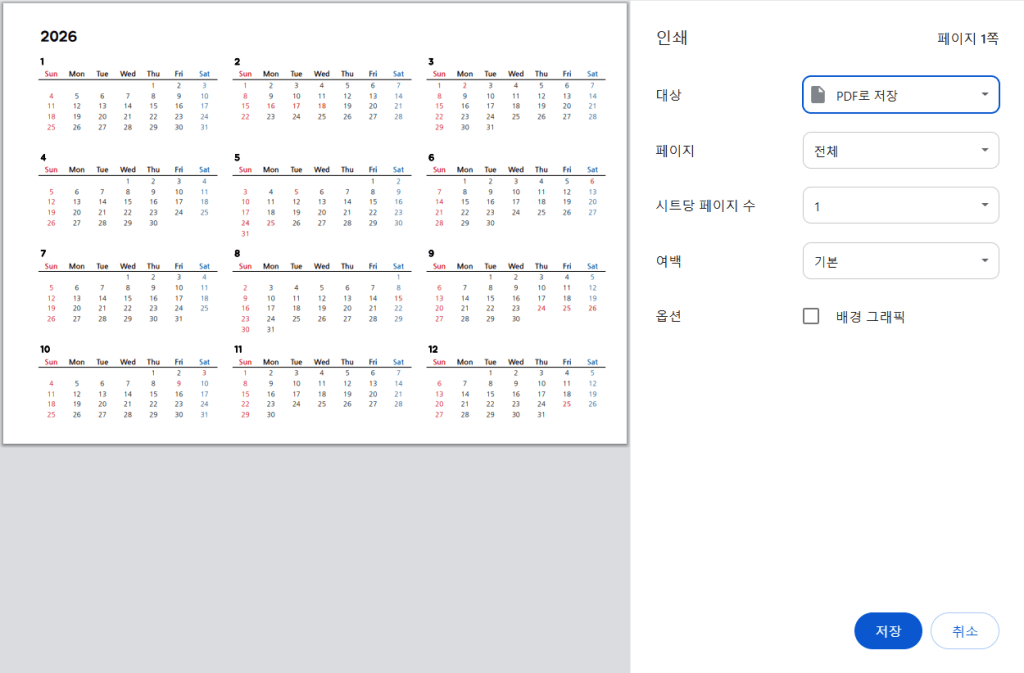Click the gray area below the preview page

click(x=315, y=560)
